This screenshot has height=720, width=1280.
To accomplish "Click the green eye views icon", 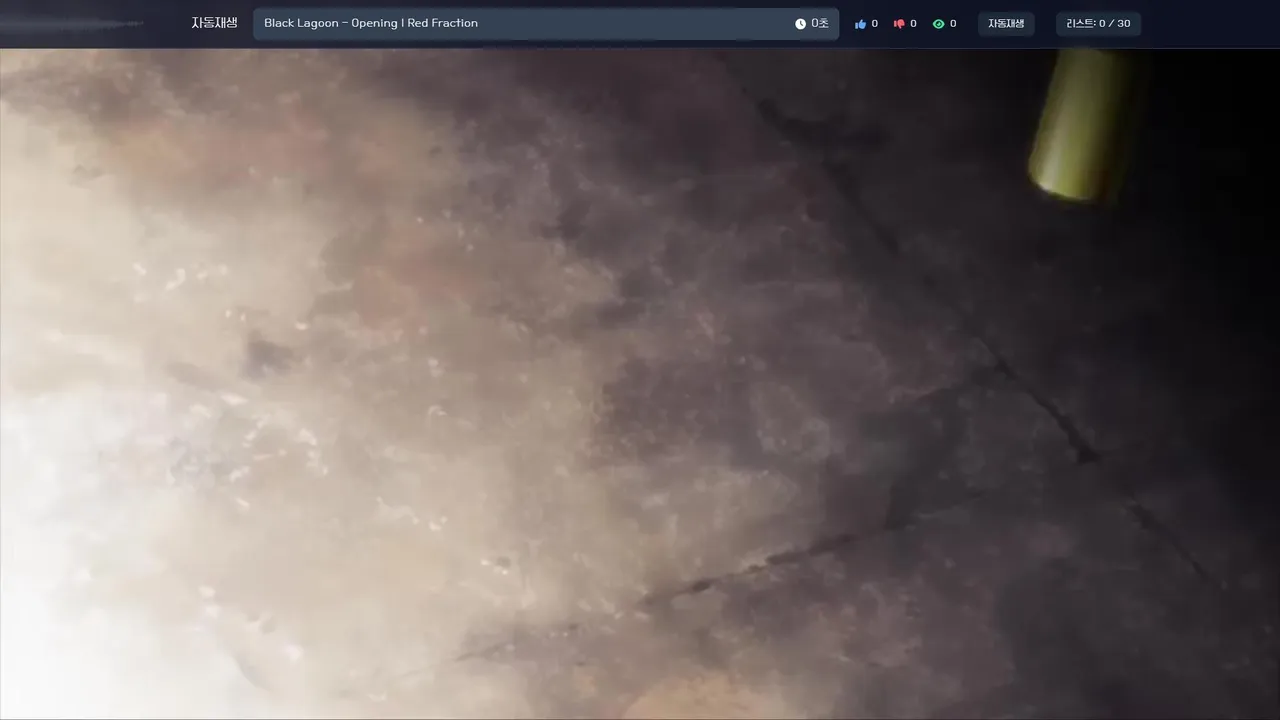I will pyautogui.click(x=938, y=24).
